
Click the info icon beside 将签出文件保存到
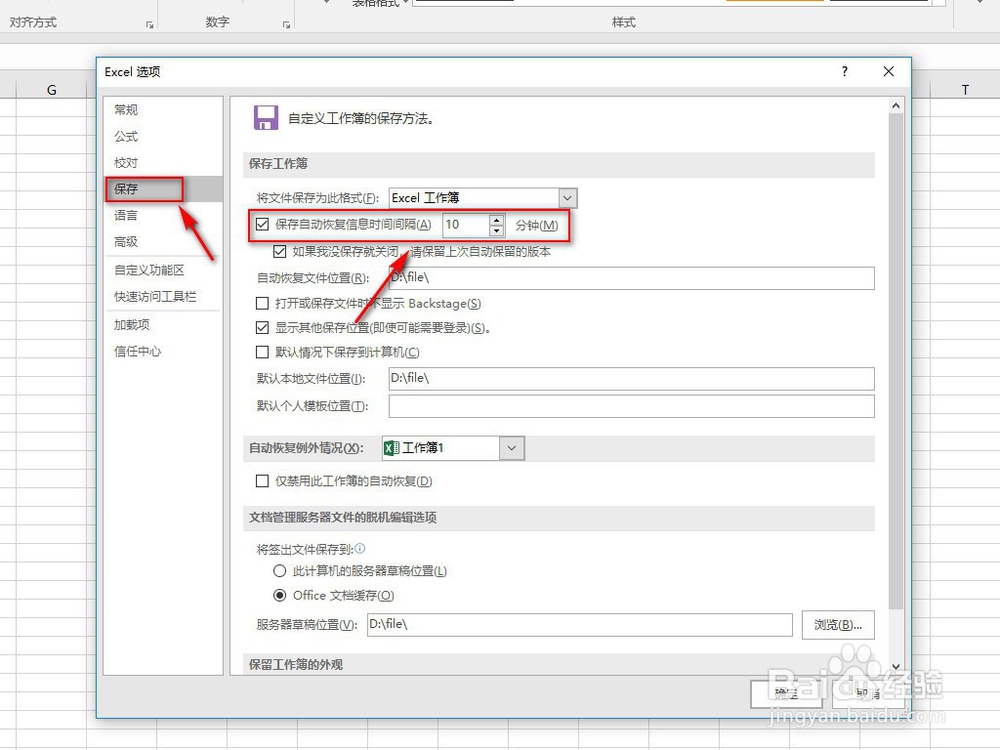pos(360,548)
